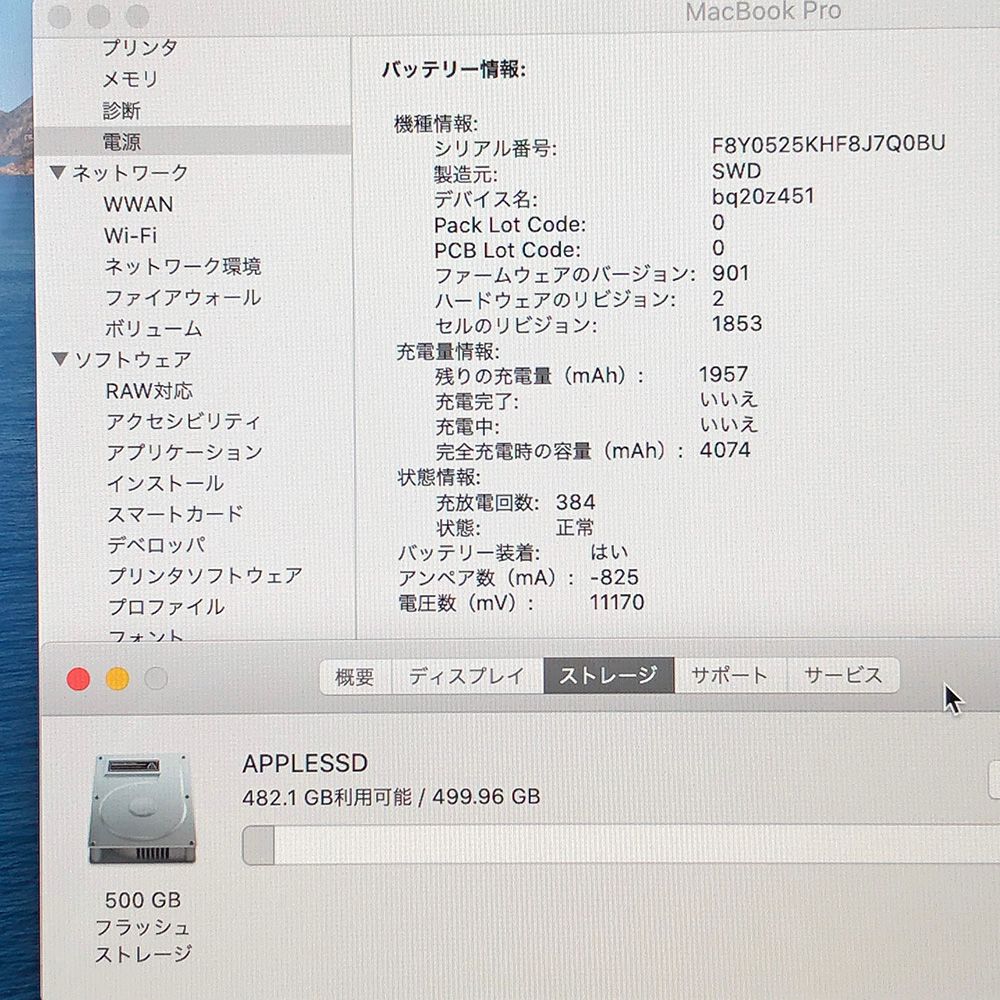Image resolution: width=1000 pixels, height=1000 pixels.
Task: Open WWAN in the network list
Action: coord(138,204)
